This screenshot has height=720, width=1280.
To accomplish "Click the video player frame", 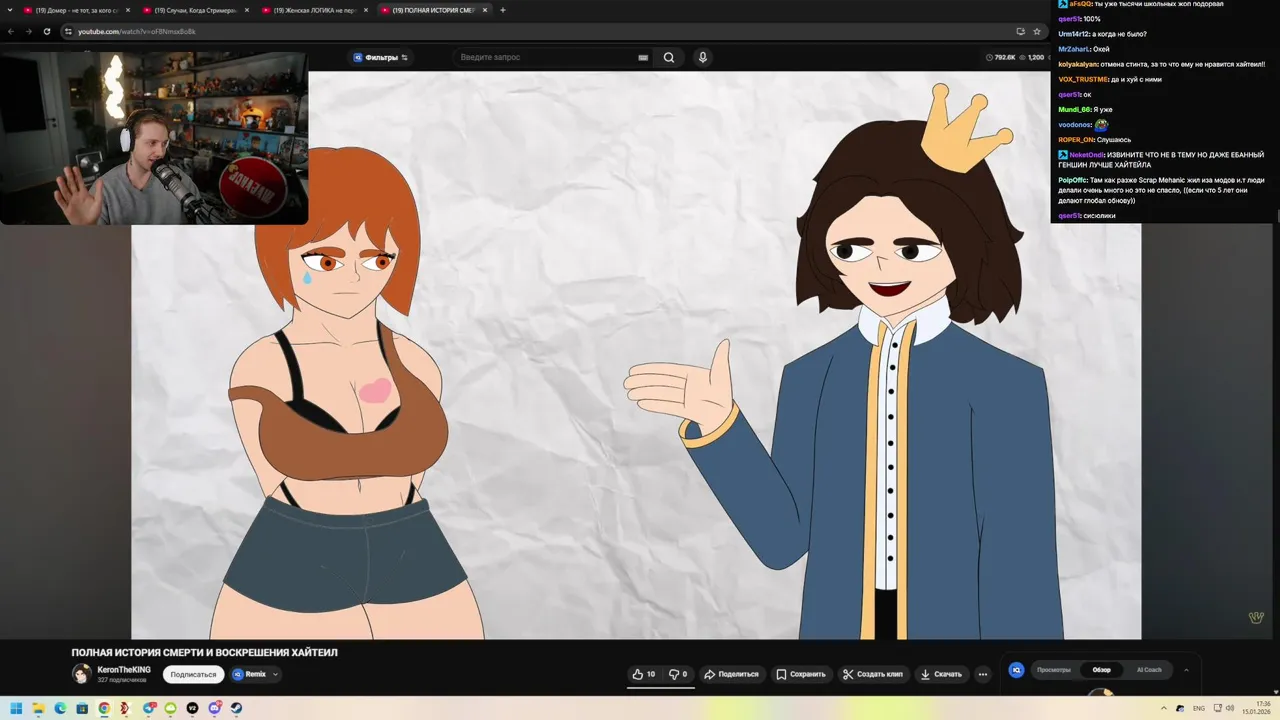I will tap(636, 355).
